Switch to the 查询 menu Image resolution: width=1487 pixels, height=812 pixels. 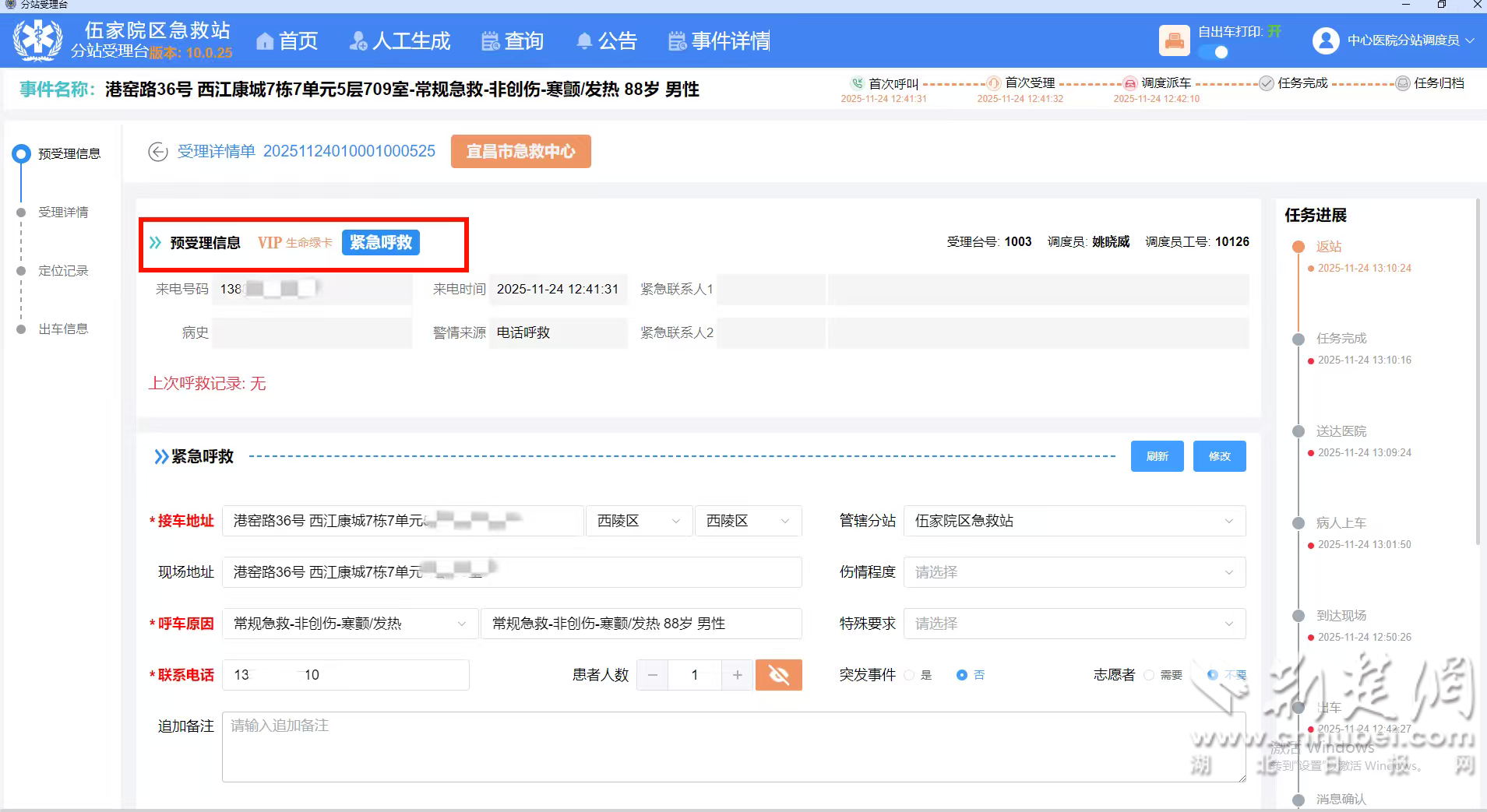[x=511, y=40]
